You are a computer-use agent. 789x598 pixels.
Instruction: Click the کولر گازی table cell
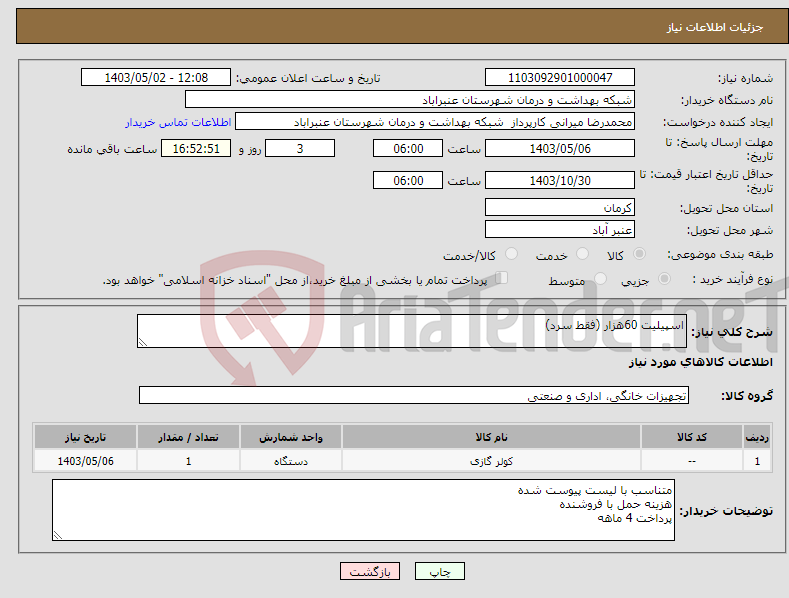491,461
